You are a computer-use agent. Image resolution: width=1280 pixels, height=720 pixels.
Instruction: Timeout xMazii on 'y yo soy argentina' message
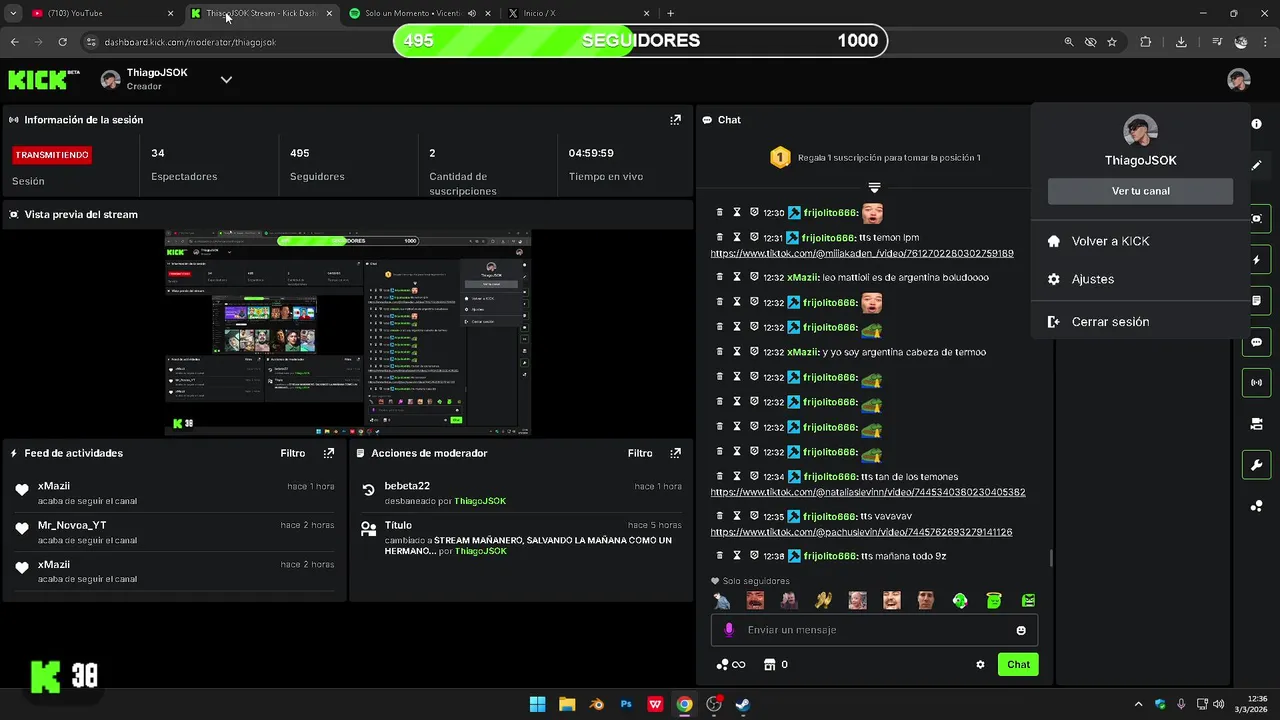(737, 352)
